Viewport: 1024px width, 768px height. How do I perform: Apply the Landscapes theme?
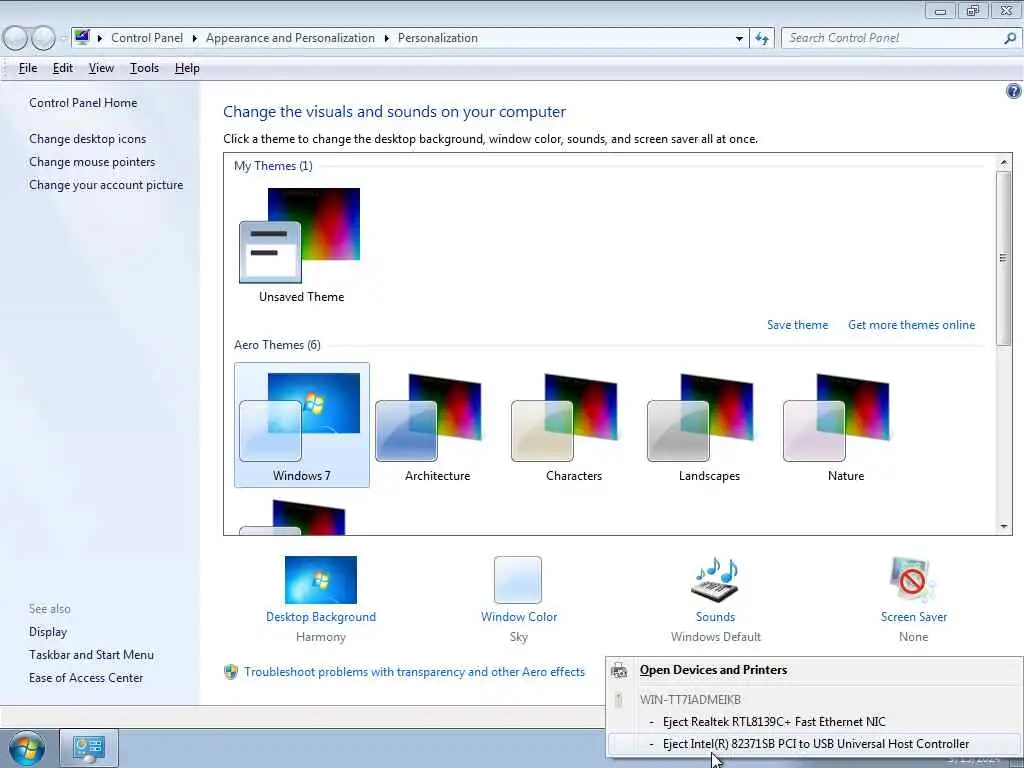[x=709, y=425]
